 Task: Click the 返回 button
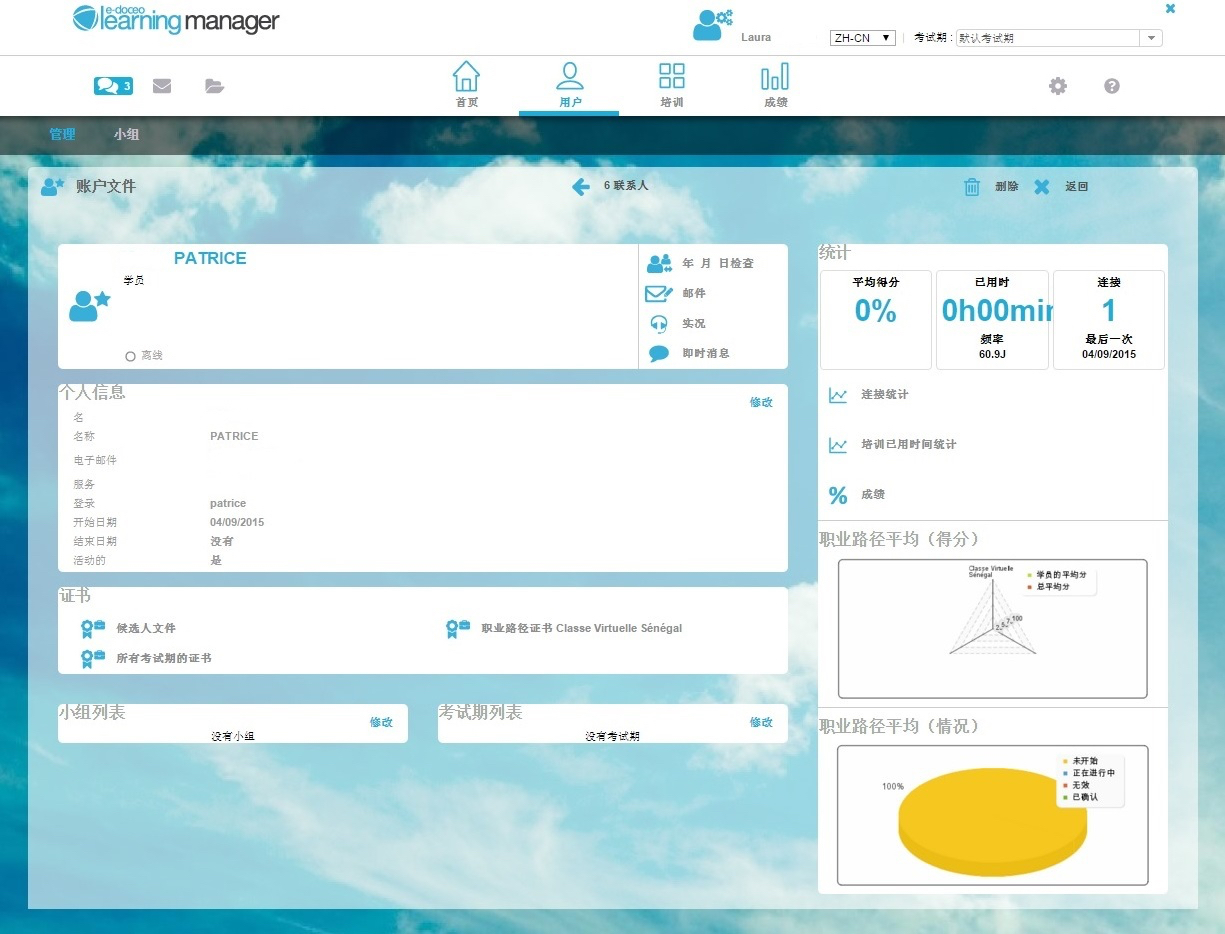[1075, 187]
